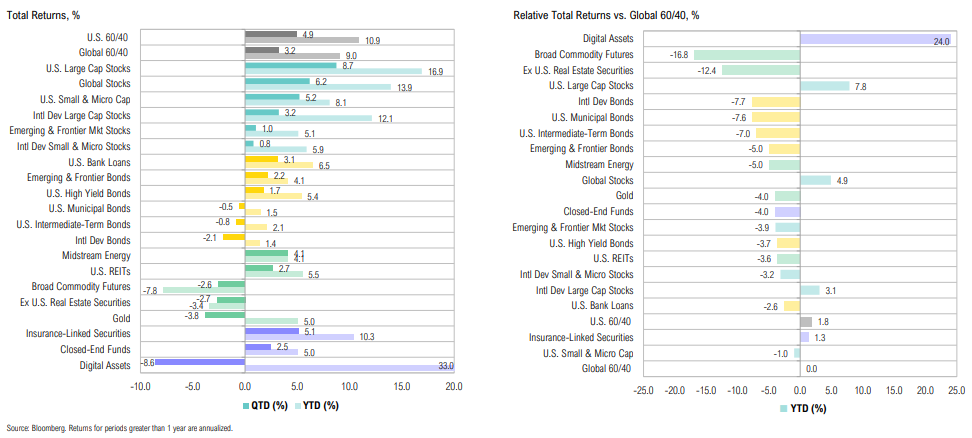
Task: Click the "Total Returns, %" chart title
Action: click(46, 15)
